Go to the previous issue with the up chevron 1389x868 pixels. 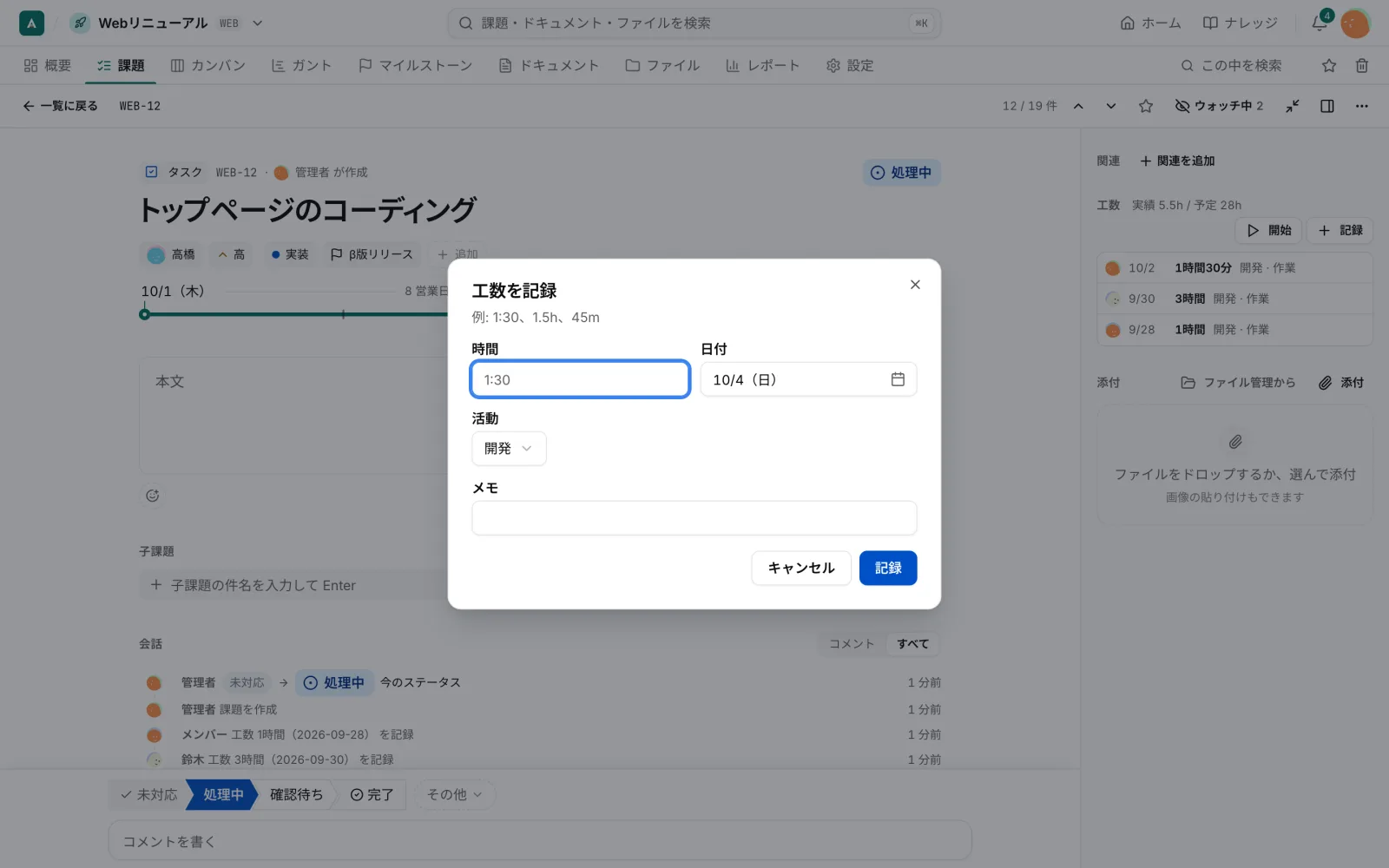point(1078,106)
